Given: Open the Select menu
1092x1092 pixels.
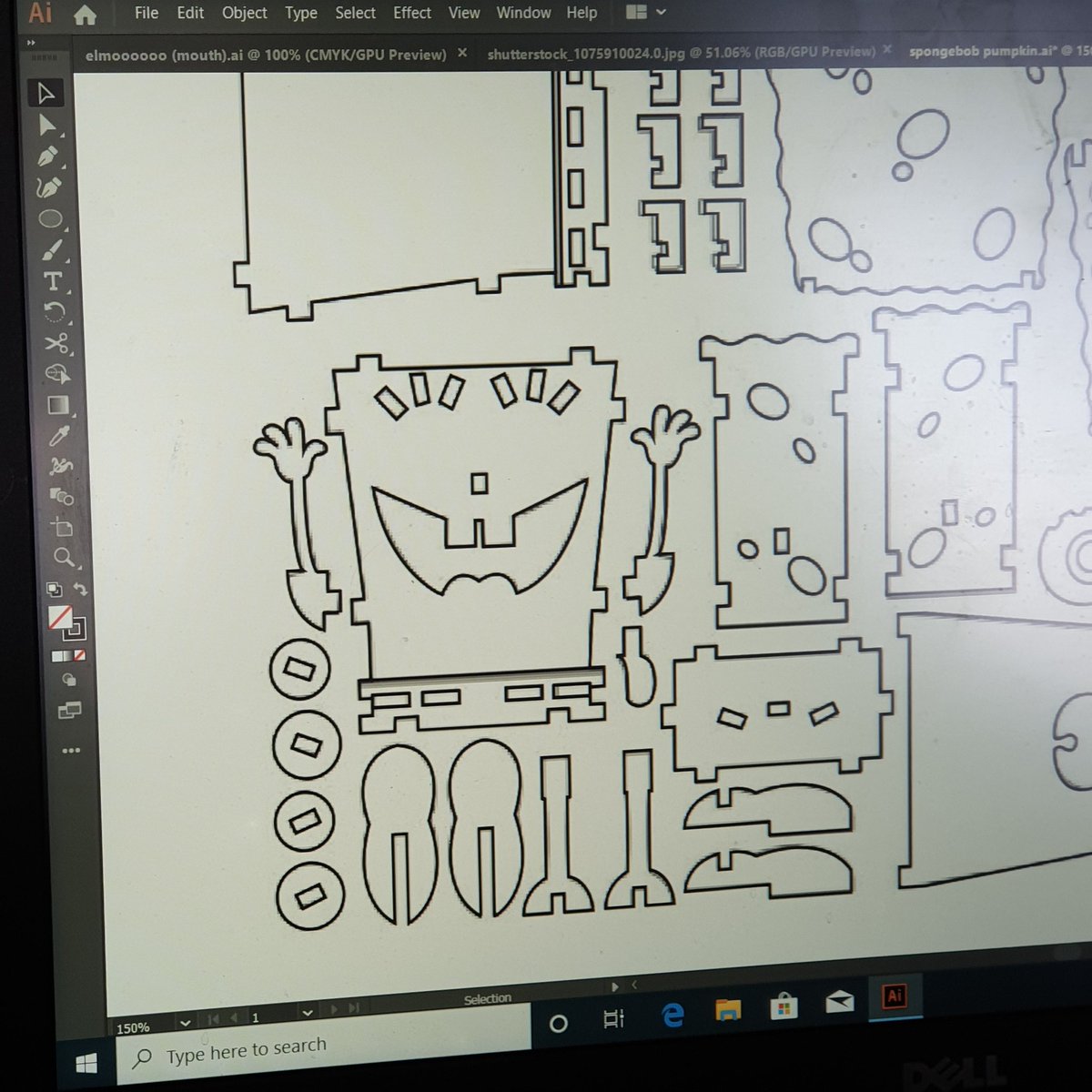Looking at the screenshot, I should point(355,13).
